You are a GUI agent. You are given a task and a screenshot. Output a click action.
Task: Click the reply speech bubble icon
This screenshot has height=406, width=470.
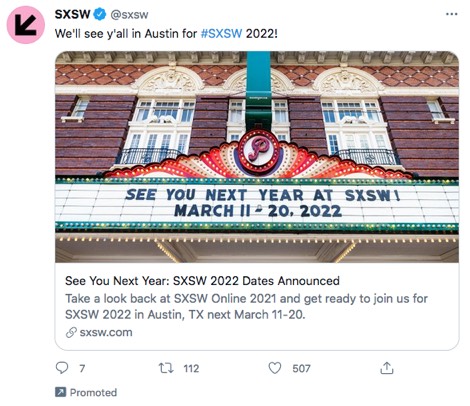click(62, 368)
